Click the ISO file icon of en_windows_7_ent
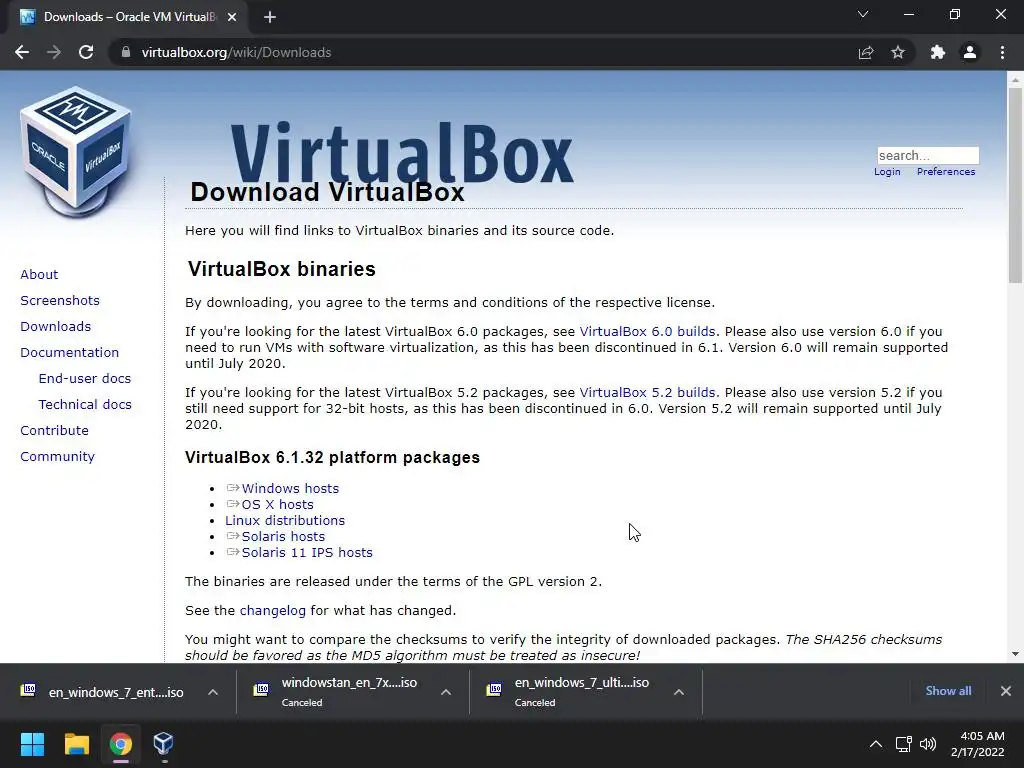The image size is (1024, 768). point(28,690)
